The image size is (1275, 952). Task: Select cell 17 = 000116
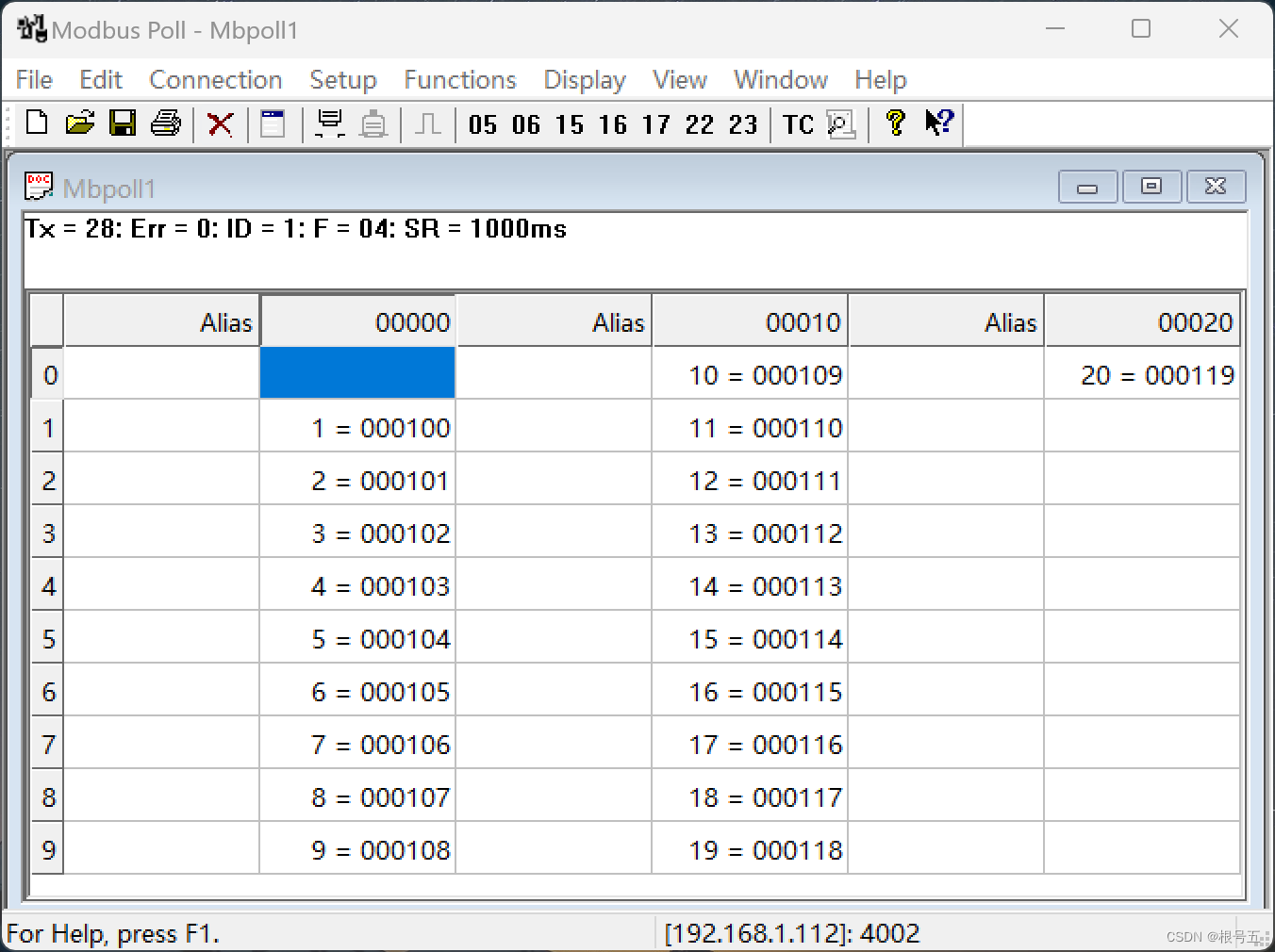(x=750, y=744)
